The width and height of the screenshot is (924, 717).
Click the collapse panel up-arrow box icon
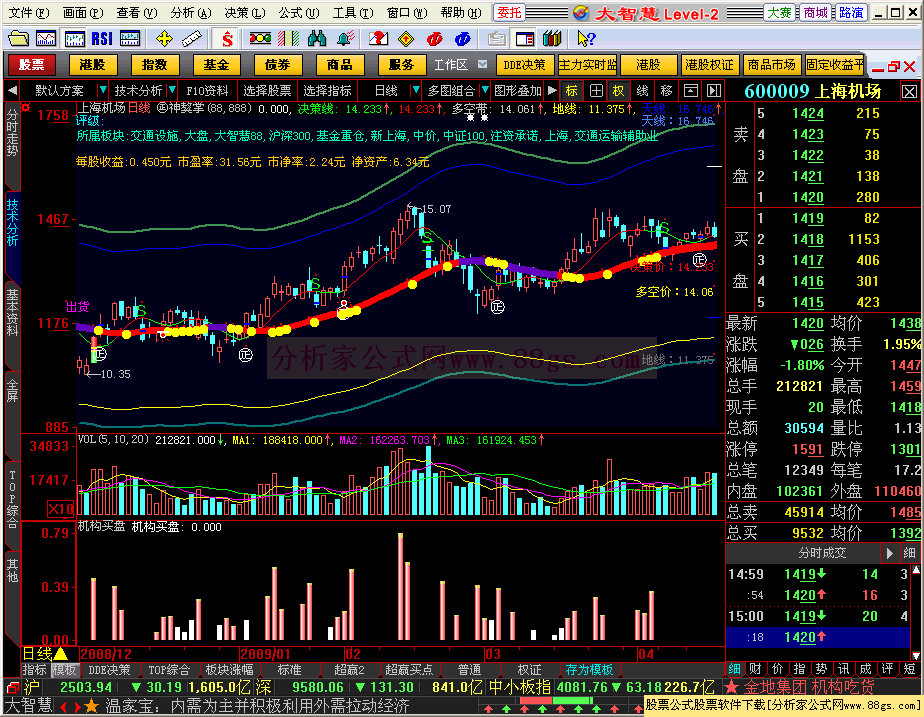(691, 91)
